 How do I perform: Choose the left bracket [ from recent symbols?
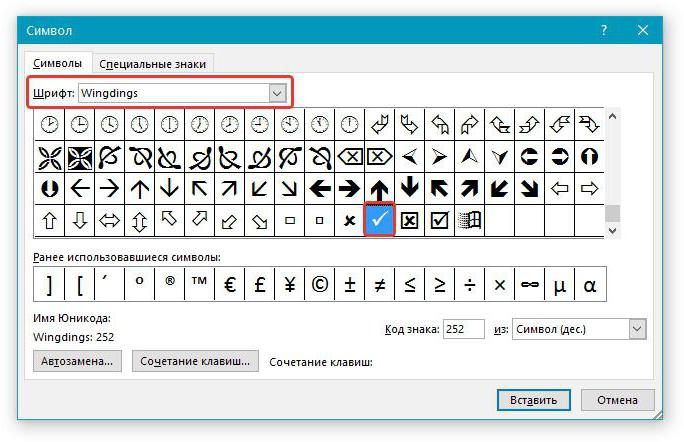[x=79, y=284]
